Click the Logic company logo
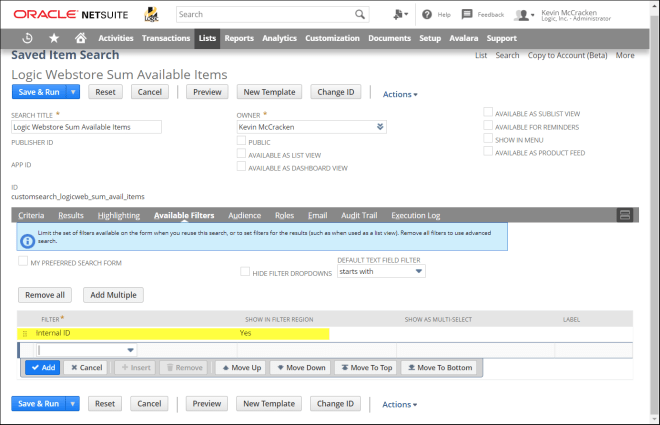The width and height of the screenshot is (660, 425). pos(152,14)
